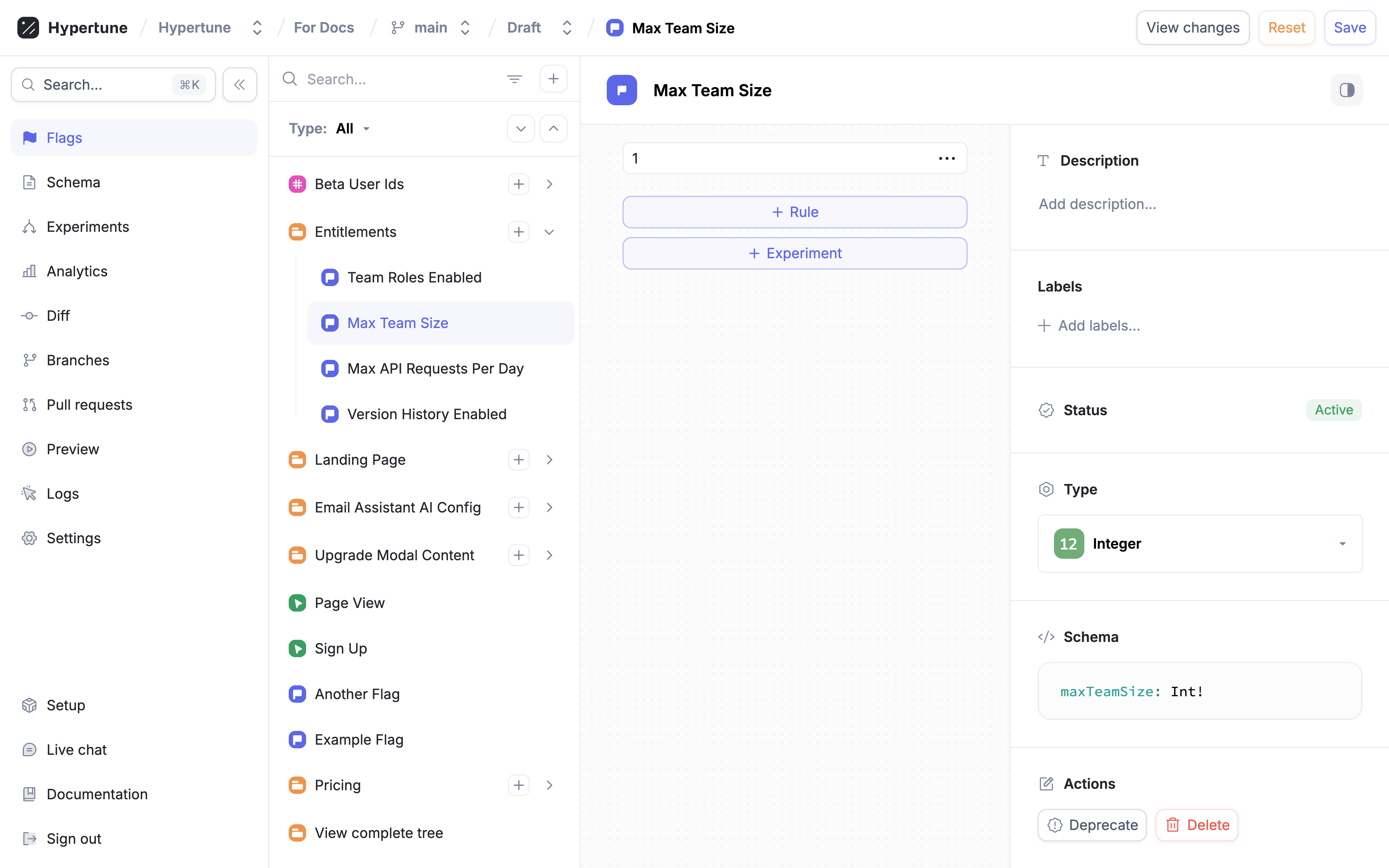
Task: Click the Save button
Action: (x=1349, y=27)
